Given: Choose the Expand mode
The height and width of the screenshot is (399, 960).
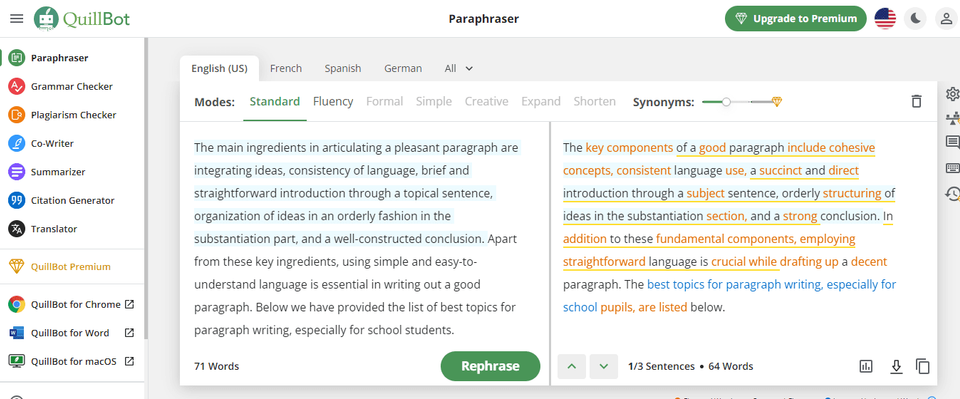Looking at the screenshot, I should pyautogui.click(x=541, y=102).
